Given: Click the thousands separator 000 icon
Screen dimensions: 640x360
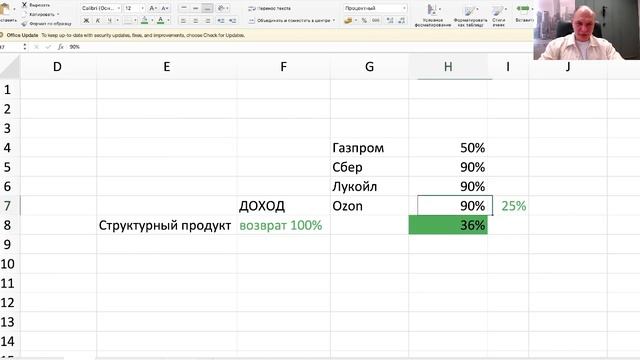Looking at the screenshot, I should [x=376, y=20].
